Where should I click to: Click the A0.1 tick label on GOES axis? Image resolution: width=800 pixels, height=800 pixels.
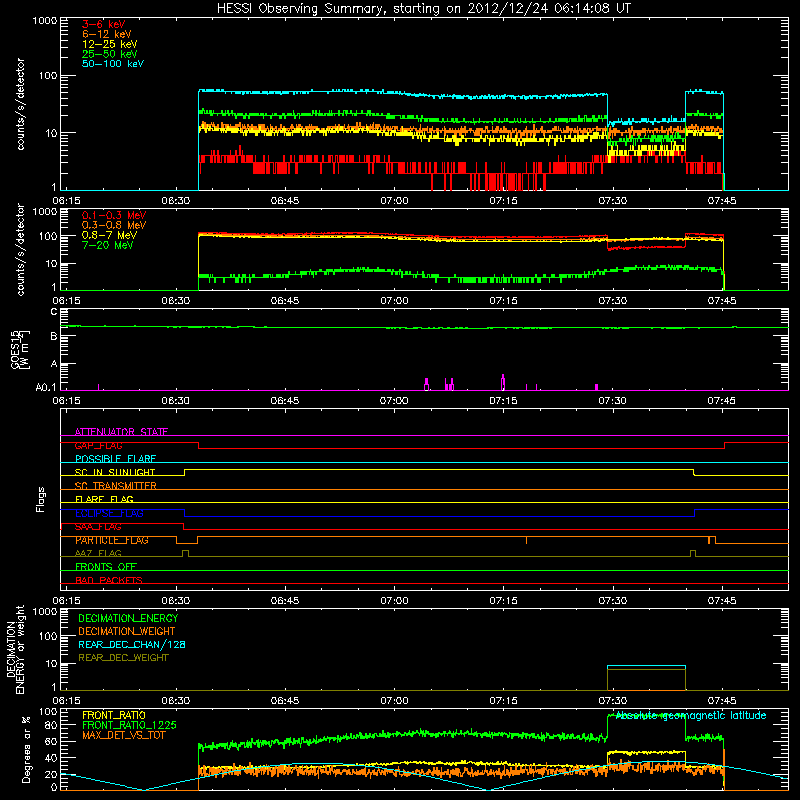pos(46,388)
